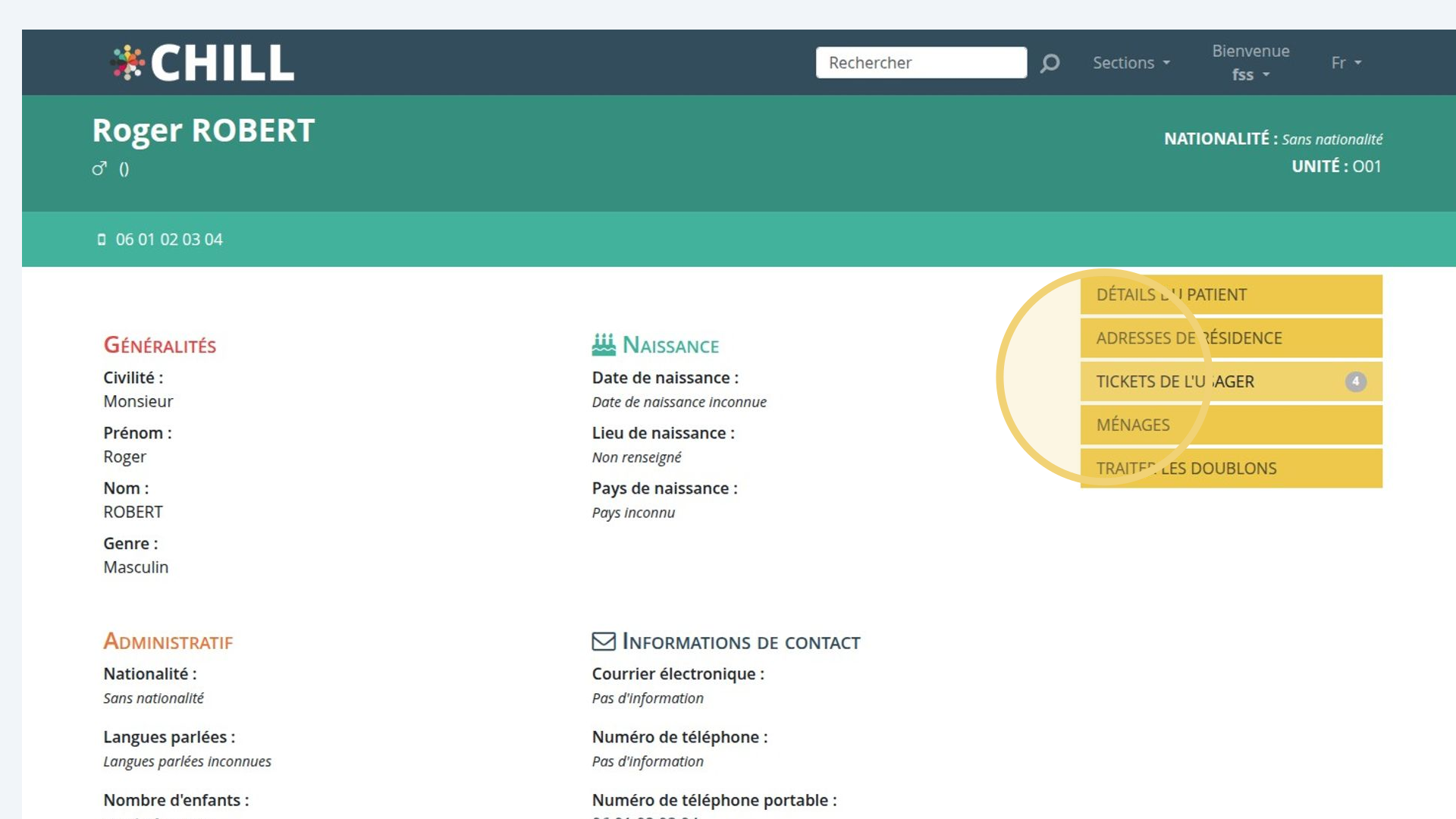Screen dimensions: 1456x819
Task: Click the birthday cake Naissance icon
Action: point(604,345)
